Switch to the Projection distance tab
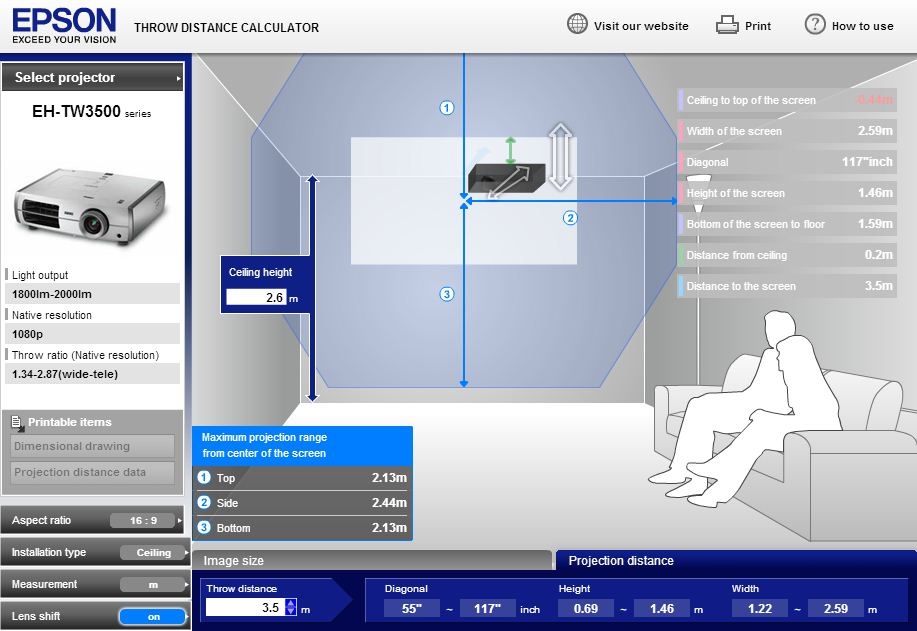 pos(736,560)
